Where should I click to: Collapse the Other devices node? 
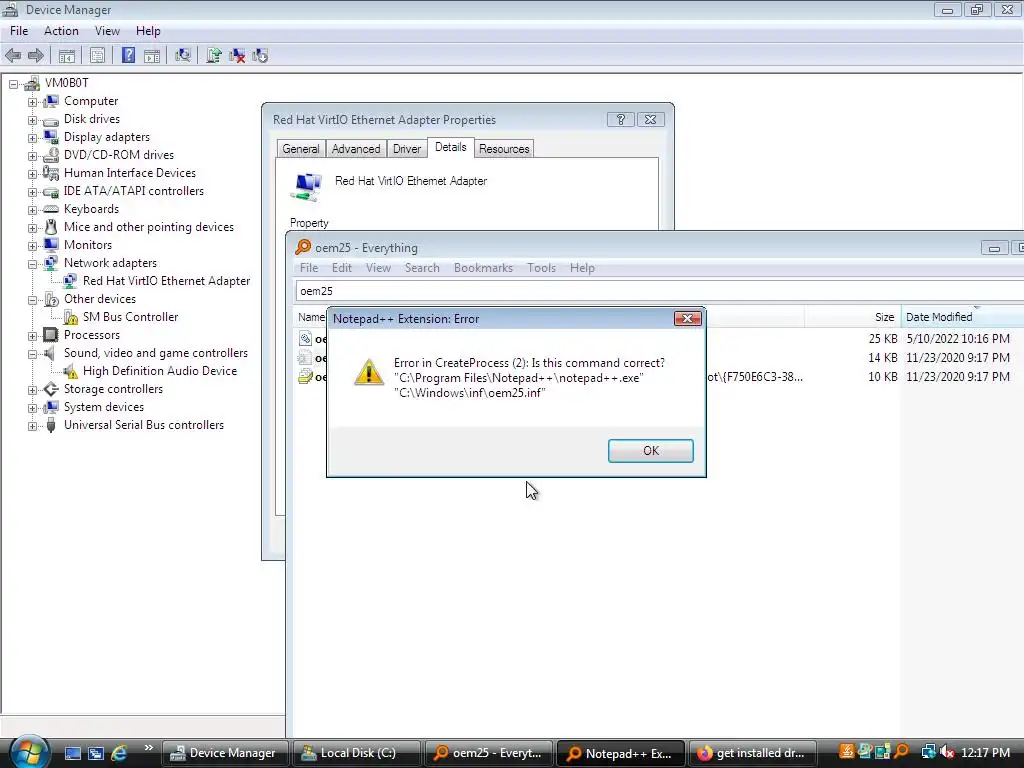tap(32, 300)
